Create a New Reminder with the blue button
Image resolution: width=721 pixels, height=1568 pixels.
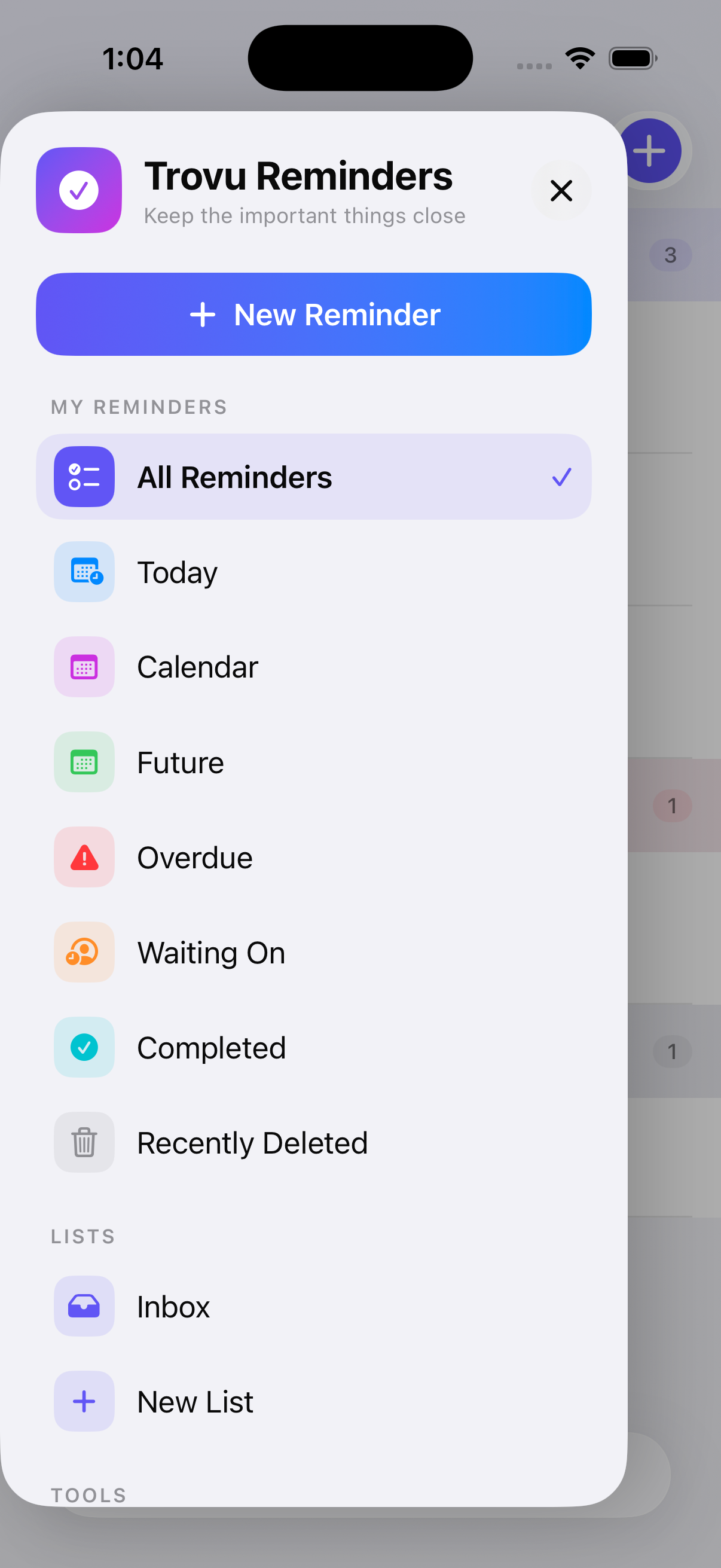click(x=314, y=314)
